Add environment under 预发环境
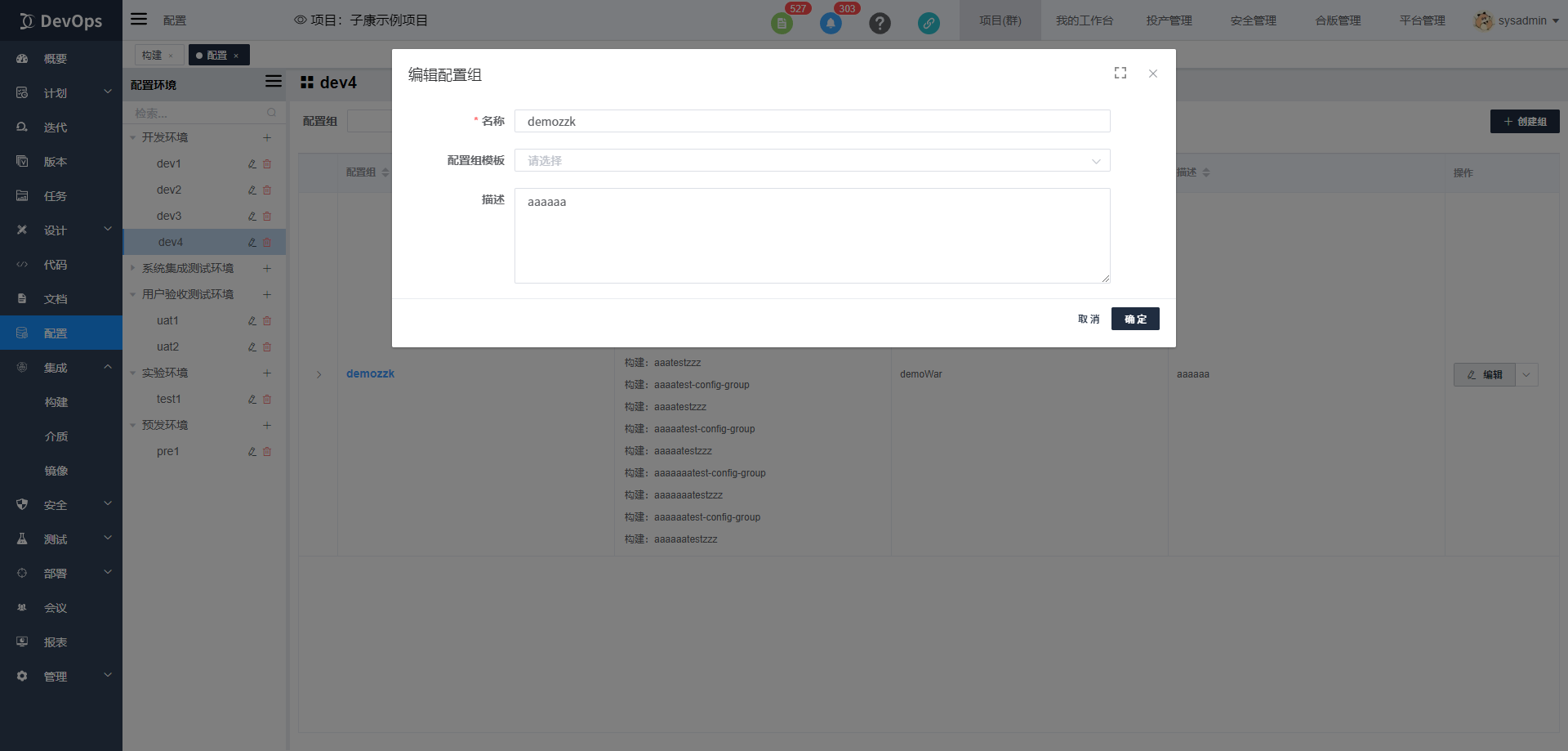The height and width of the screenshot is (751, 1568). 267,425
